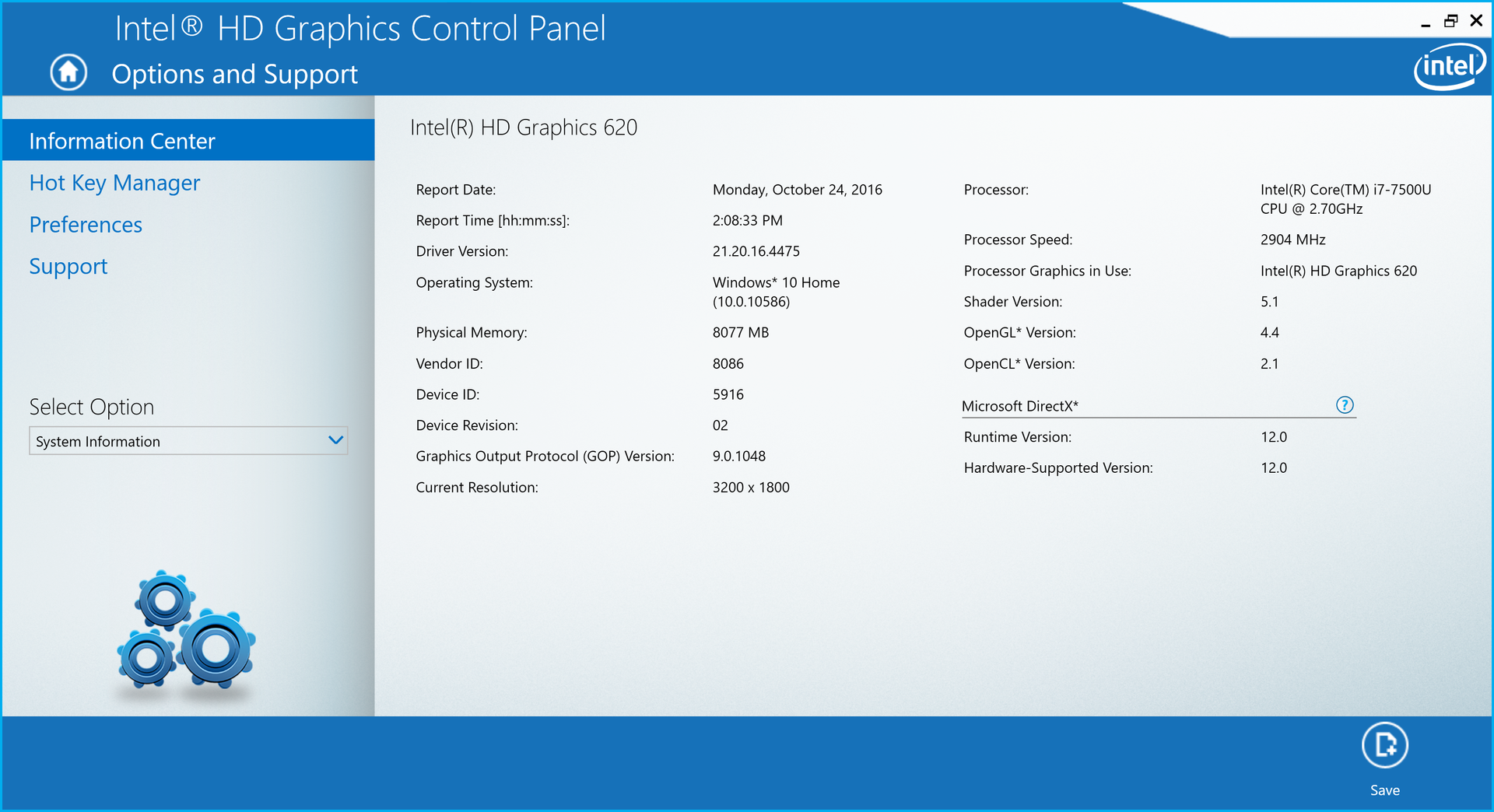The image size is (1494, 812).
Task: Open the System Information combo box
Action: [x=188, y=441]
